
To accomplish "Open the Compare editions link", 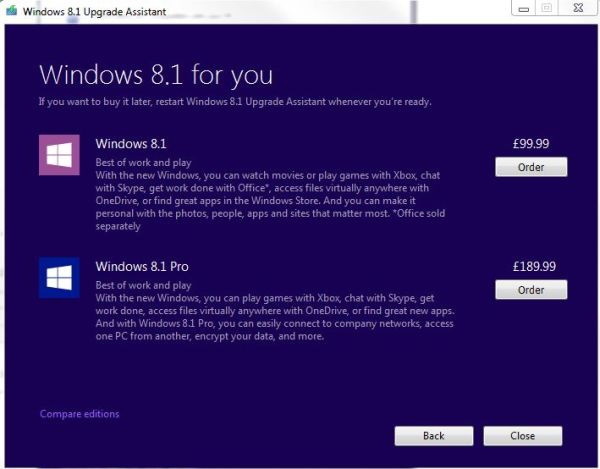I will click(x=80, y=414).
